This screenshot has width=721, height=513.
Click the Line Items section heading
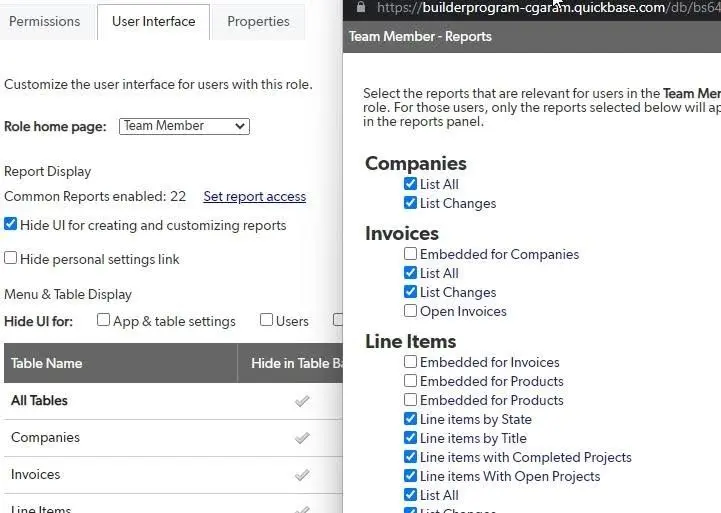tap(410, 342)
